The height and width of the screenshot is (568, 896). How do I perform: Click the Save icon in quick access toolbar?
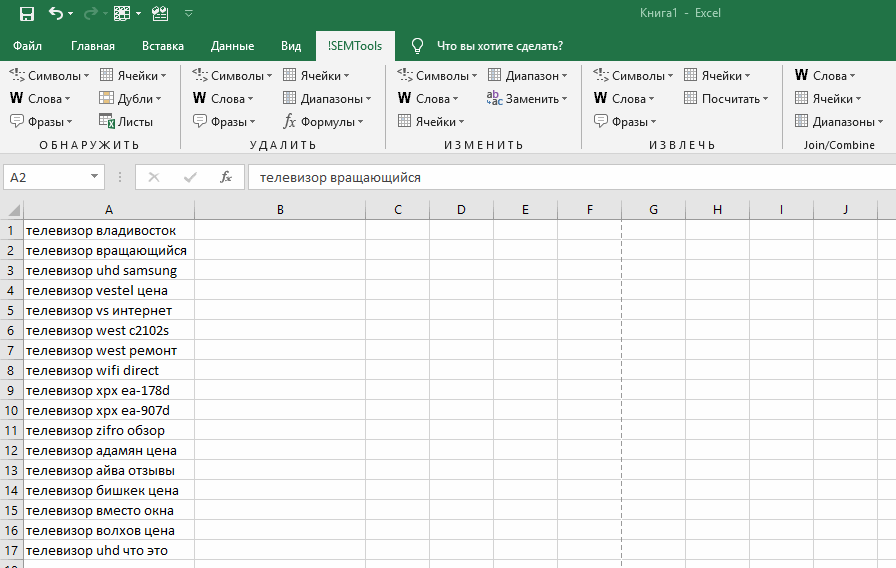[x=27, y=14]
